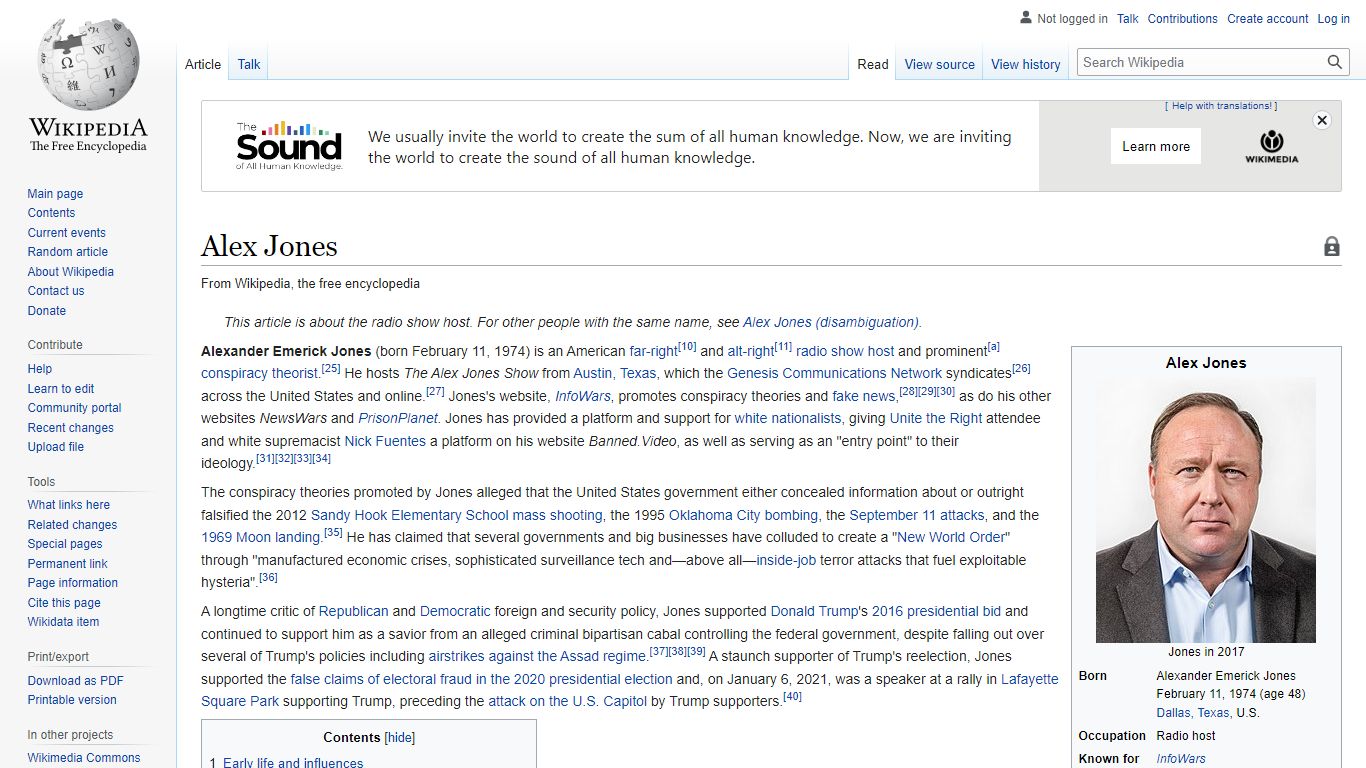Select the Read tab
The image size is (1366, 768).
(x=872, y=64)
